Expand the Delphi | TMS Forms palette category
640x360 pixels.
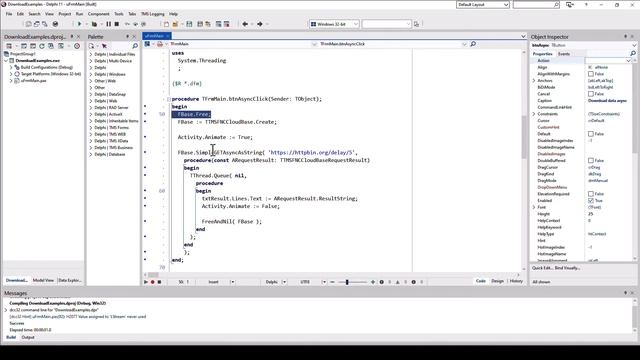(91, 127)
